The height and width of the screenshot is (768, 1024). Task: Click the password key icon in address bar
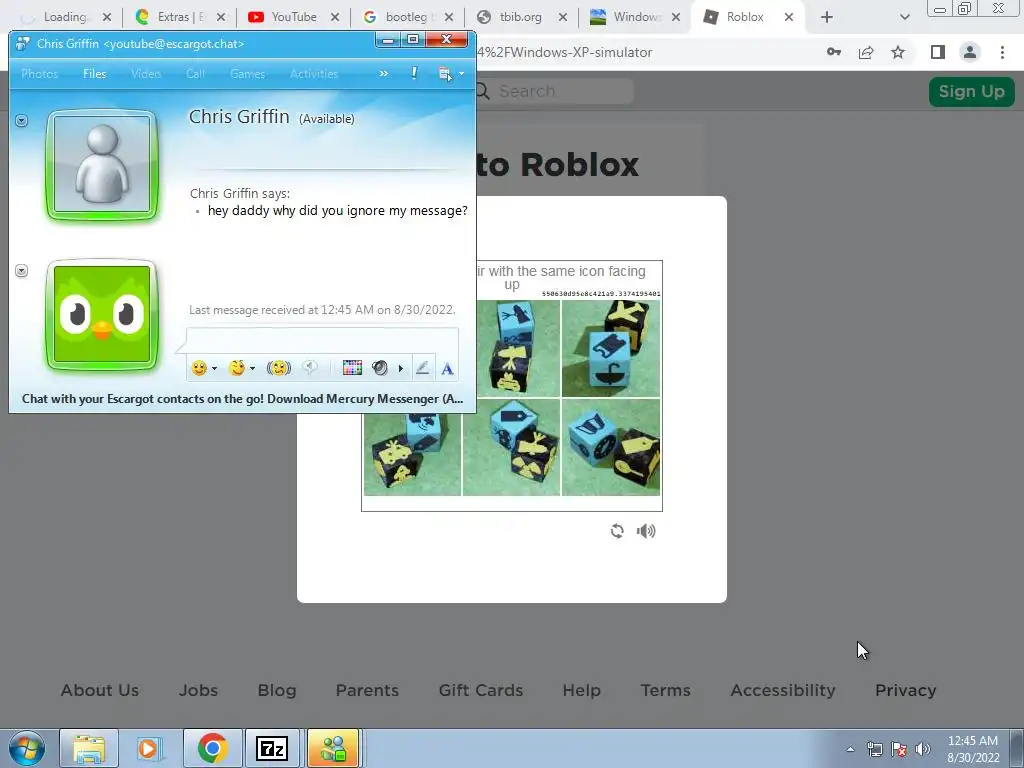[834, 52]
